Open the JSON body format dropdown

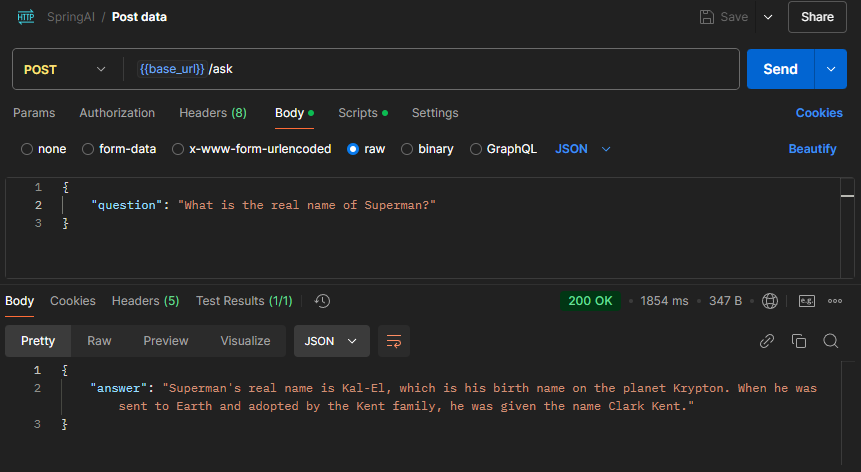point(583,149)
